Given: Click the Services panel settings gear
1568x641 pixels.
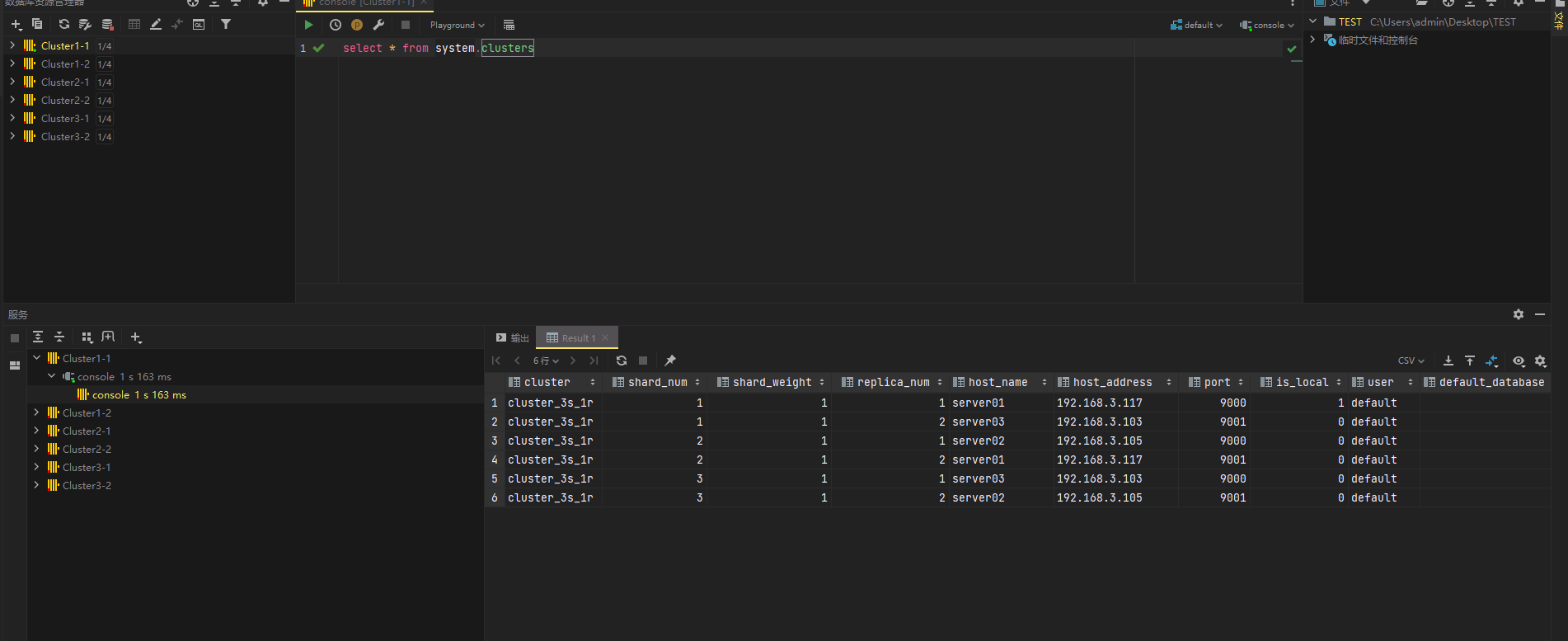Looking at the screenshot, I should pos(1519,314).
